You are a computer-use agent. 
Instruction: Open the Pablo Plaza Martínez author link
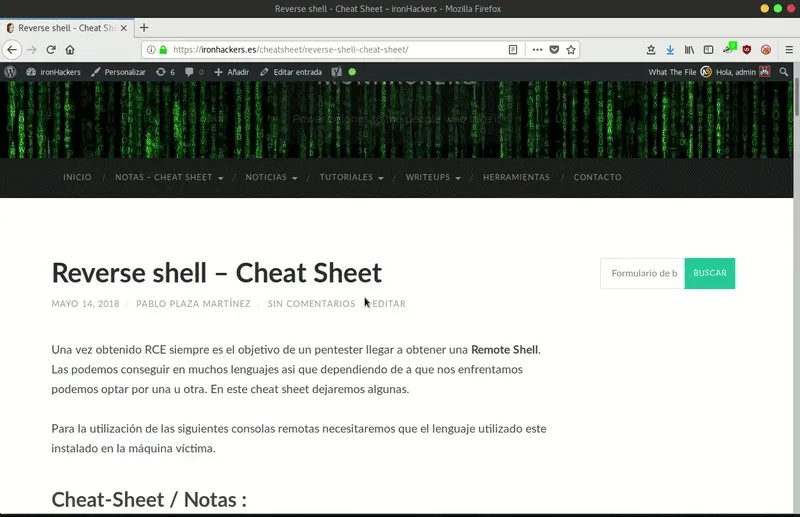(x=193, y=304)
